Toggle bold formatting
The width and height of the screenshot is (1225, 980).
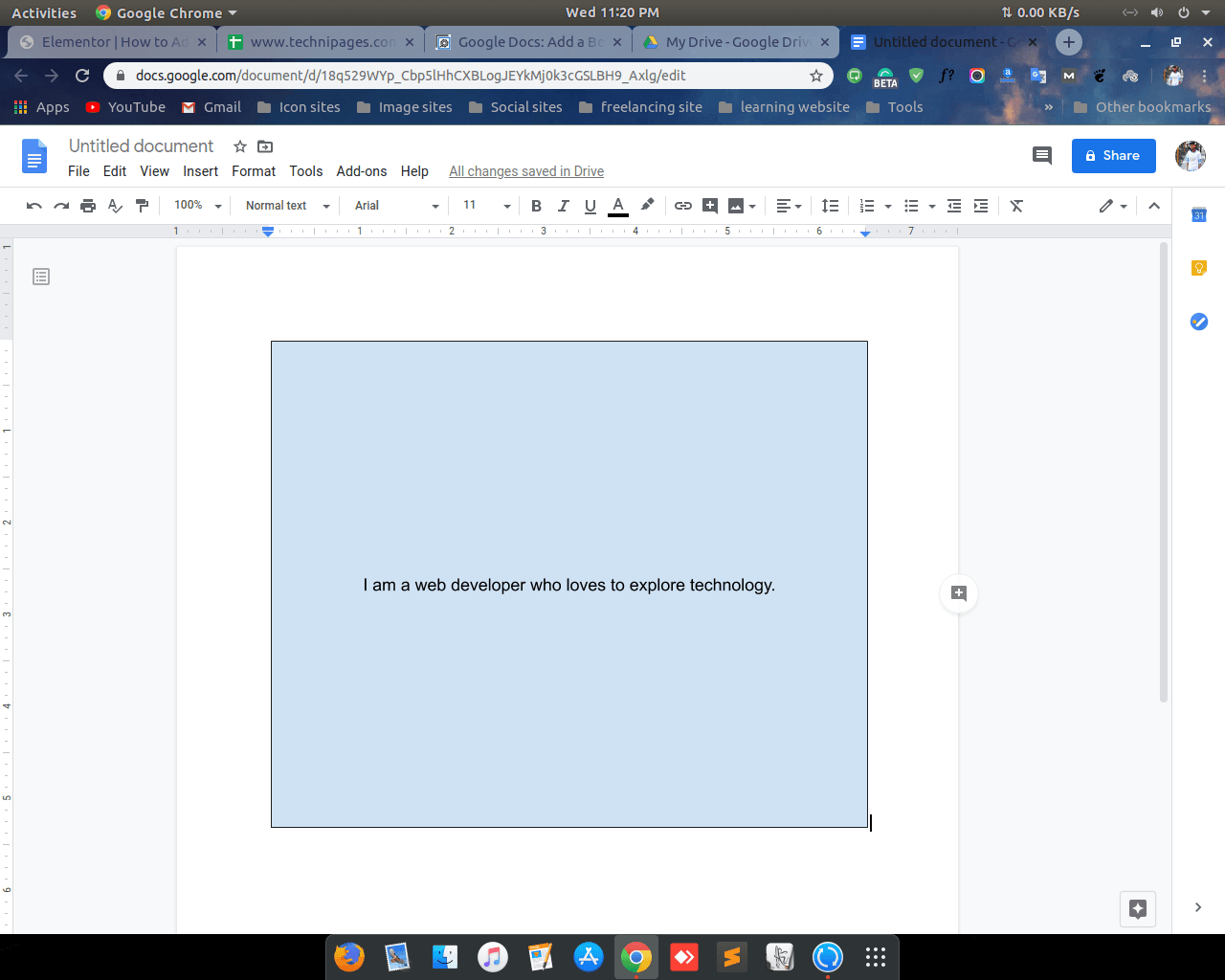pos(536,205)
